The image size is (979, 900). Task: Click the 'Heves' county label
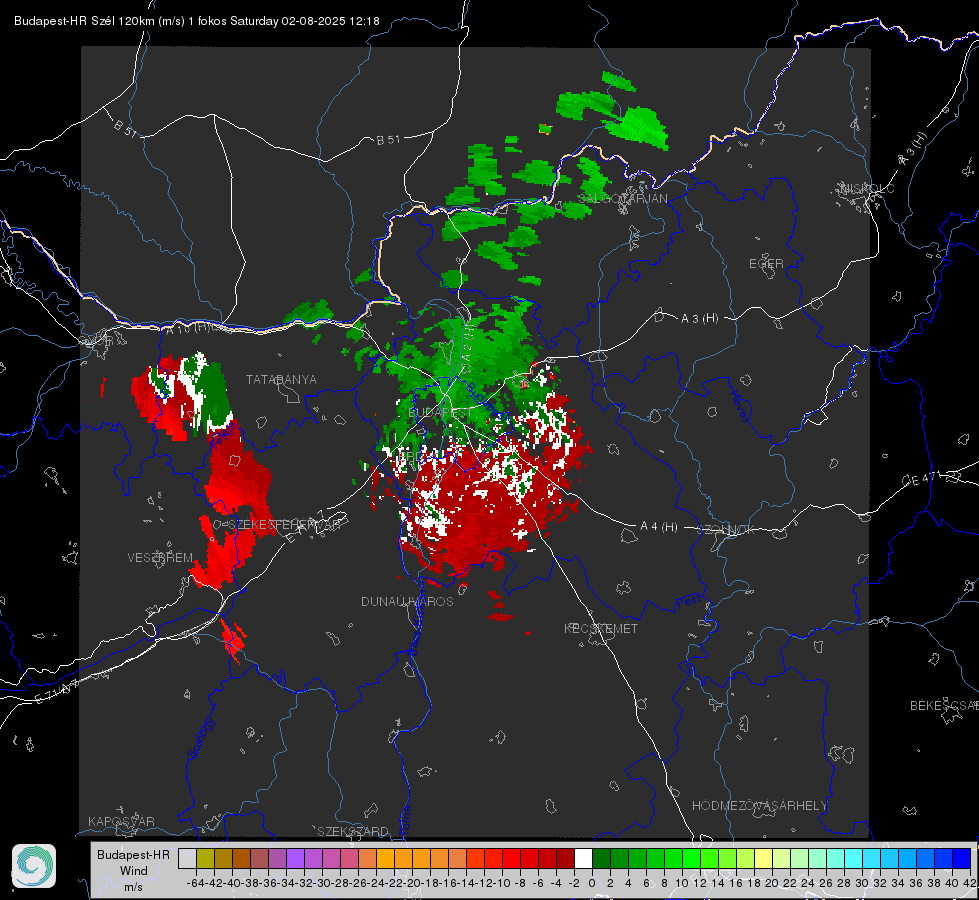[x=740, y=407]
